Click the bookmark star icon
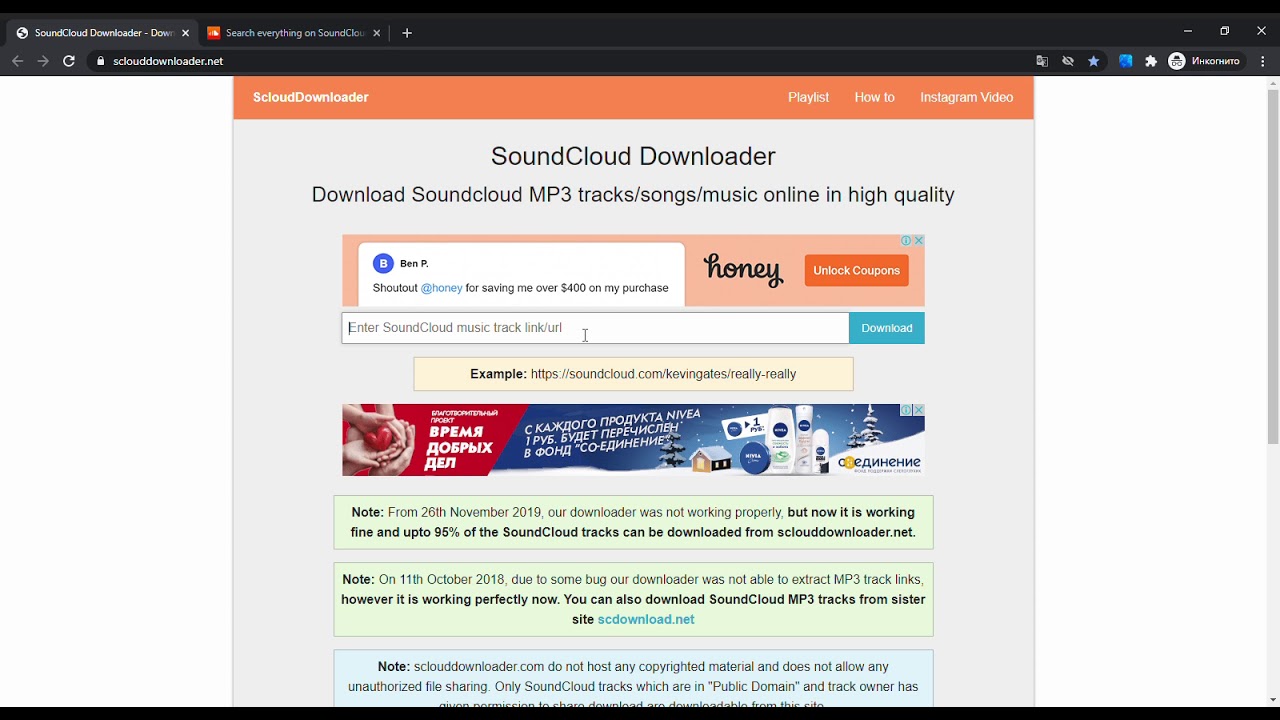The width and height of the screenshot is (1280, 720). coord(1094,61)
